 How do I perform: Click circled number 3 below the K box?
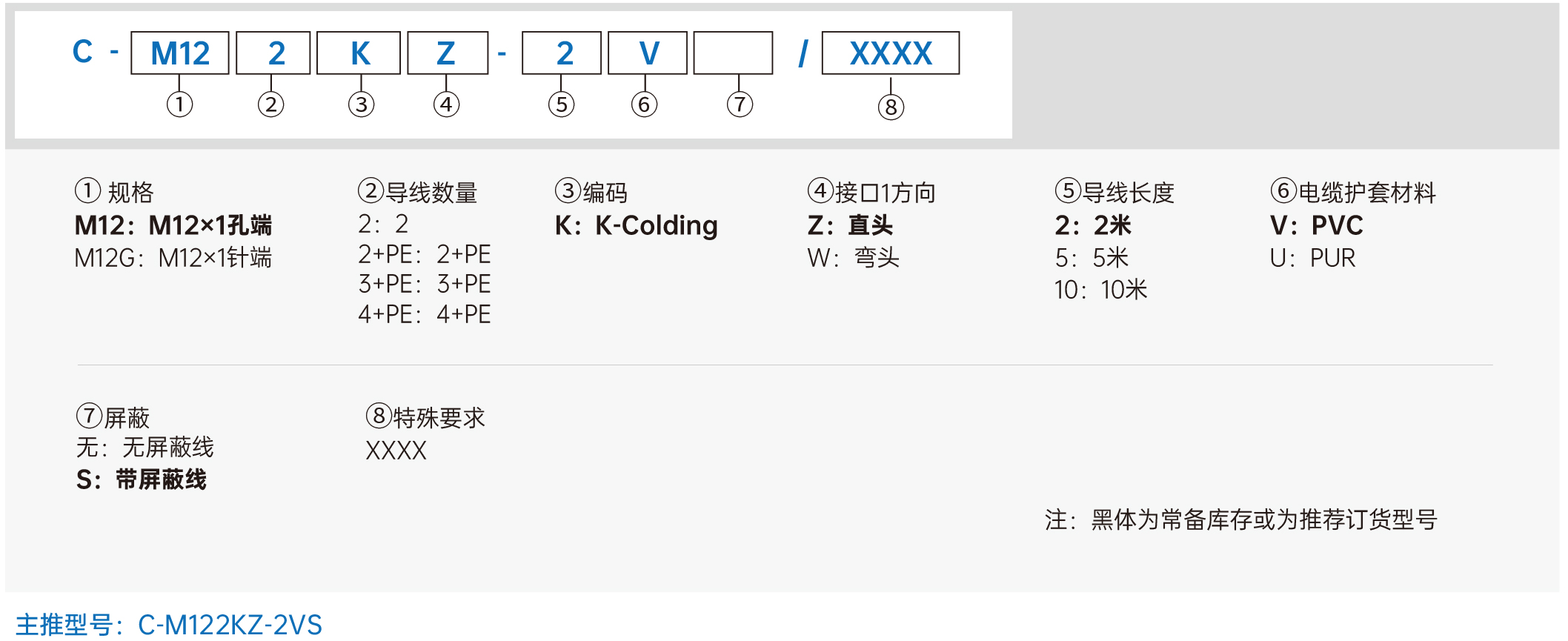362,104
